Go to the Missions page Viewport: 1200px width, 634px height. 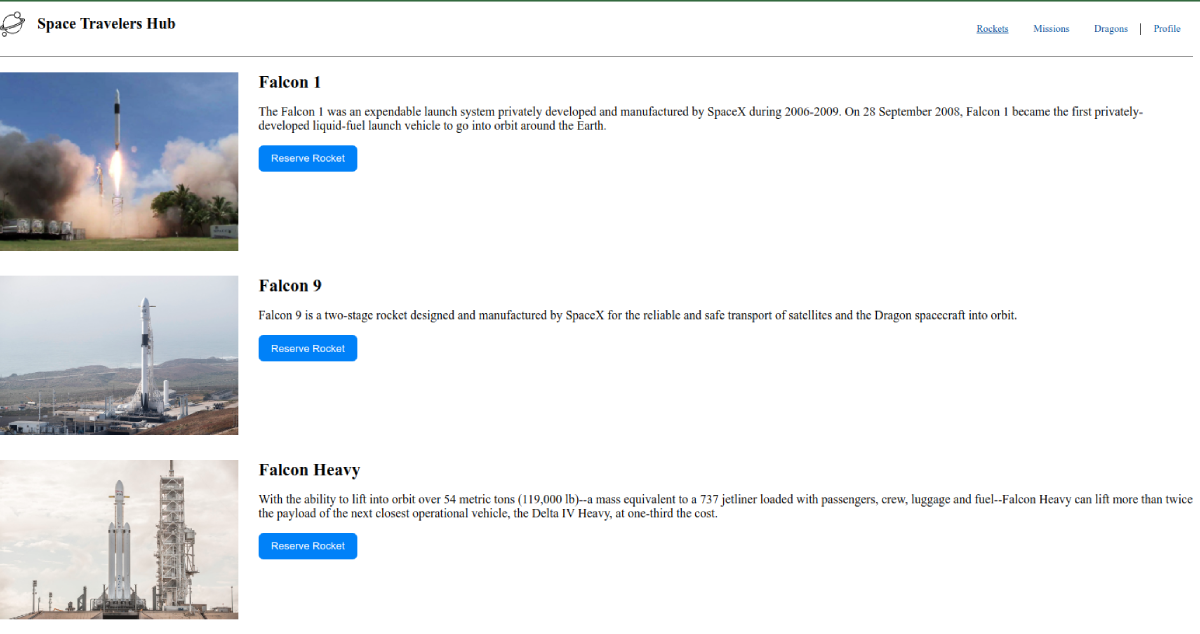coord(1051,29)
